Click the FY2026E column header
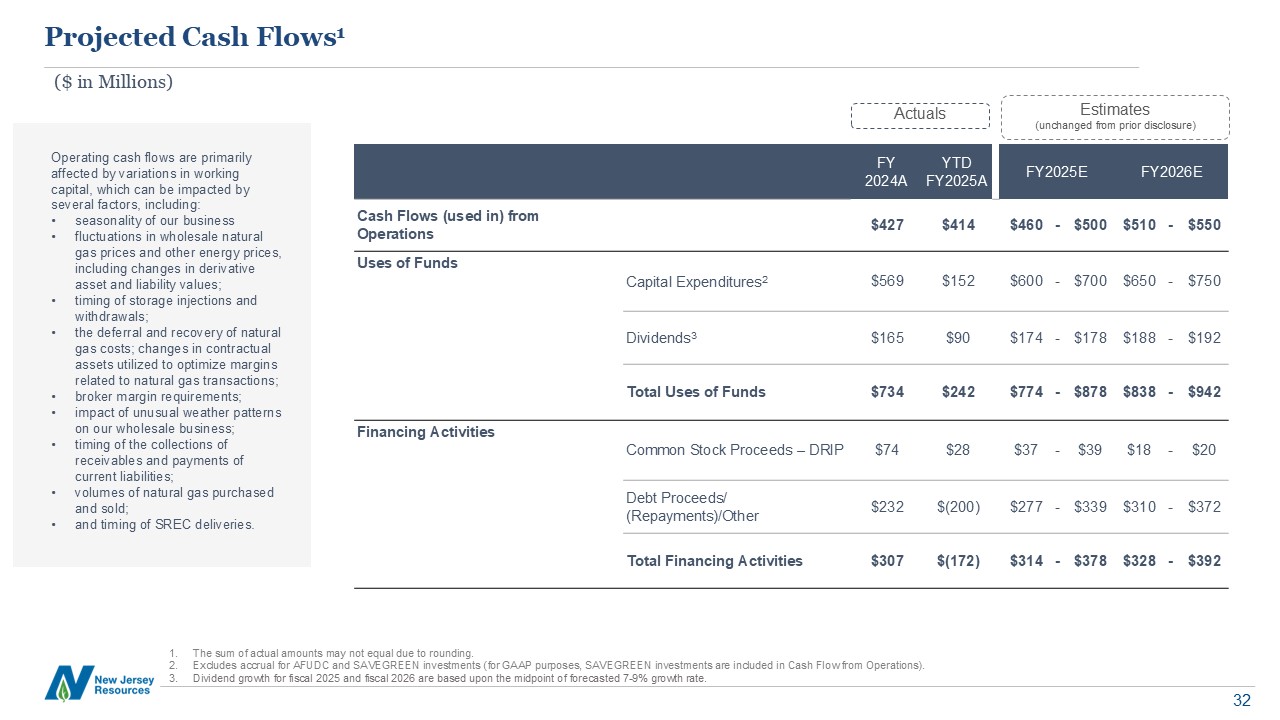1280x720 pixels. click(x=1171, y=171)
